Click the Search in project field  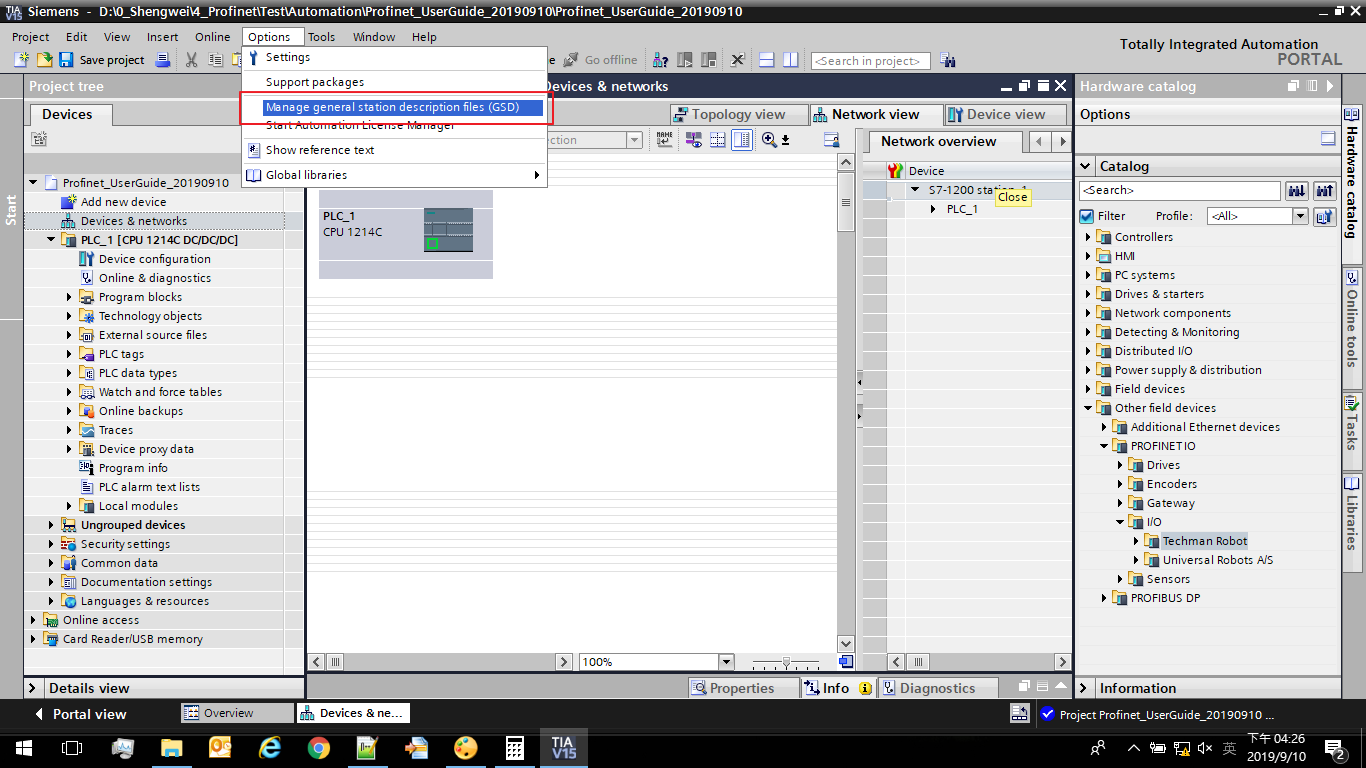click(870, 61)
